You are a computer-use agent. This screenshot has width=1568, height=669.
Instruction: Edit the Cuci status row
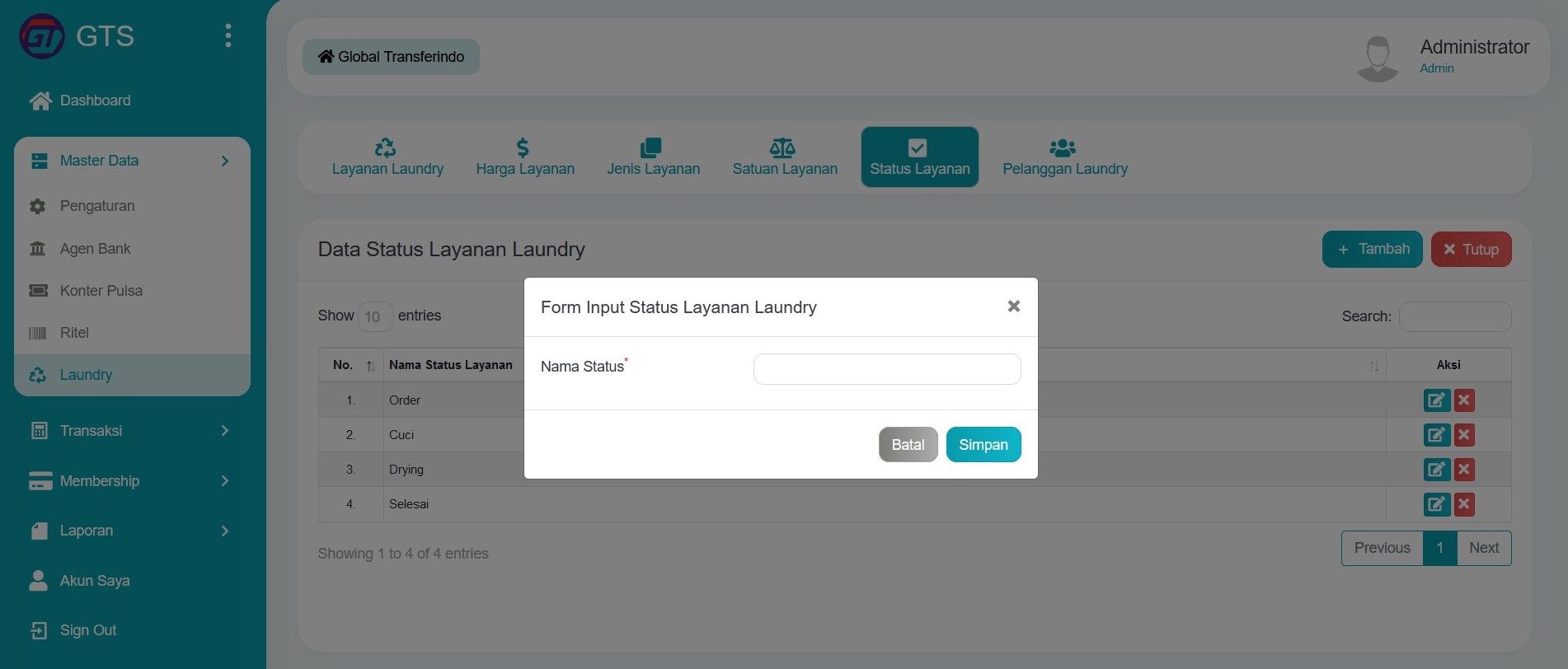coord(1436,435)
